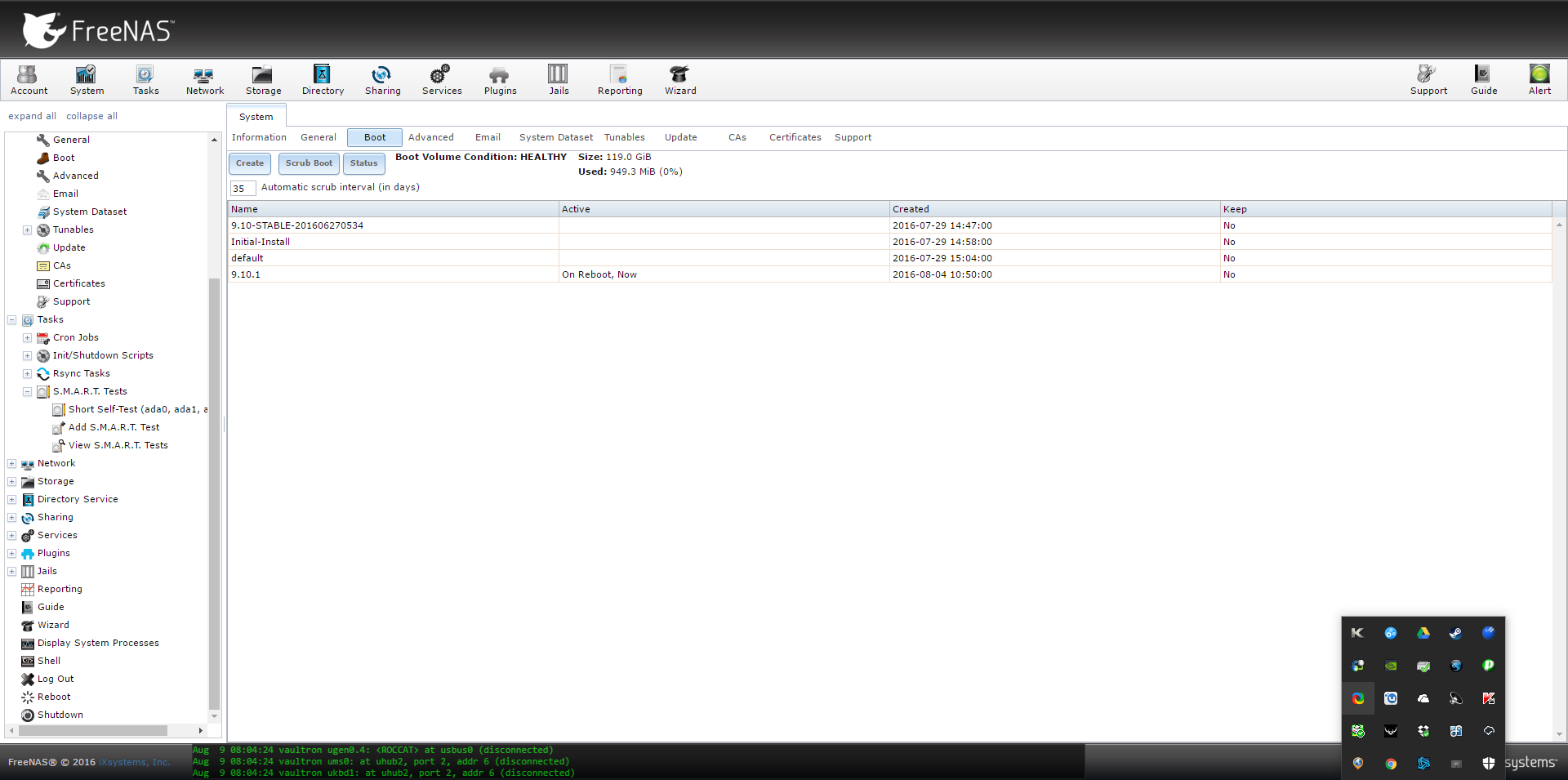Viewport: 1568px width, 780px height.
Task: Expand the Rsync Tasks tree node
Action: tap(27, 374)
